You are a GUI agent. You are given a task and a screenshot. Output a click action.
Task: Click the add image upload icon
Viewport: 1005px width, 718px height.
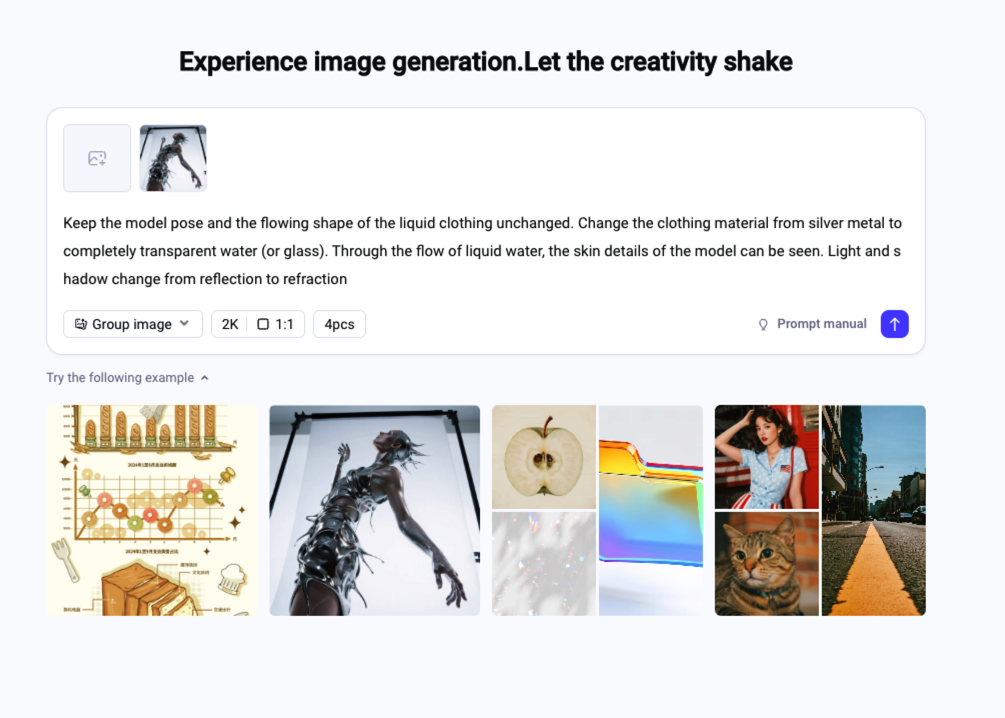coord(97,158)
